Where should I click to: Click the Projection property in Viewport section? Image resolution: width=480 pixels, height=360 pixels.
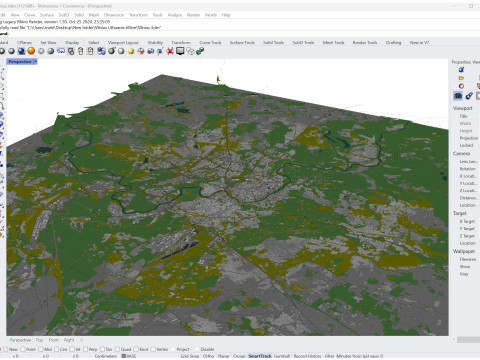[x=468, y=138]
